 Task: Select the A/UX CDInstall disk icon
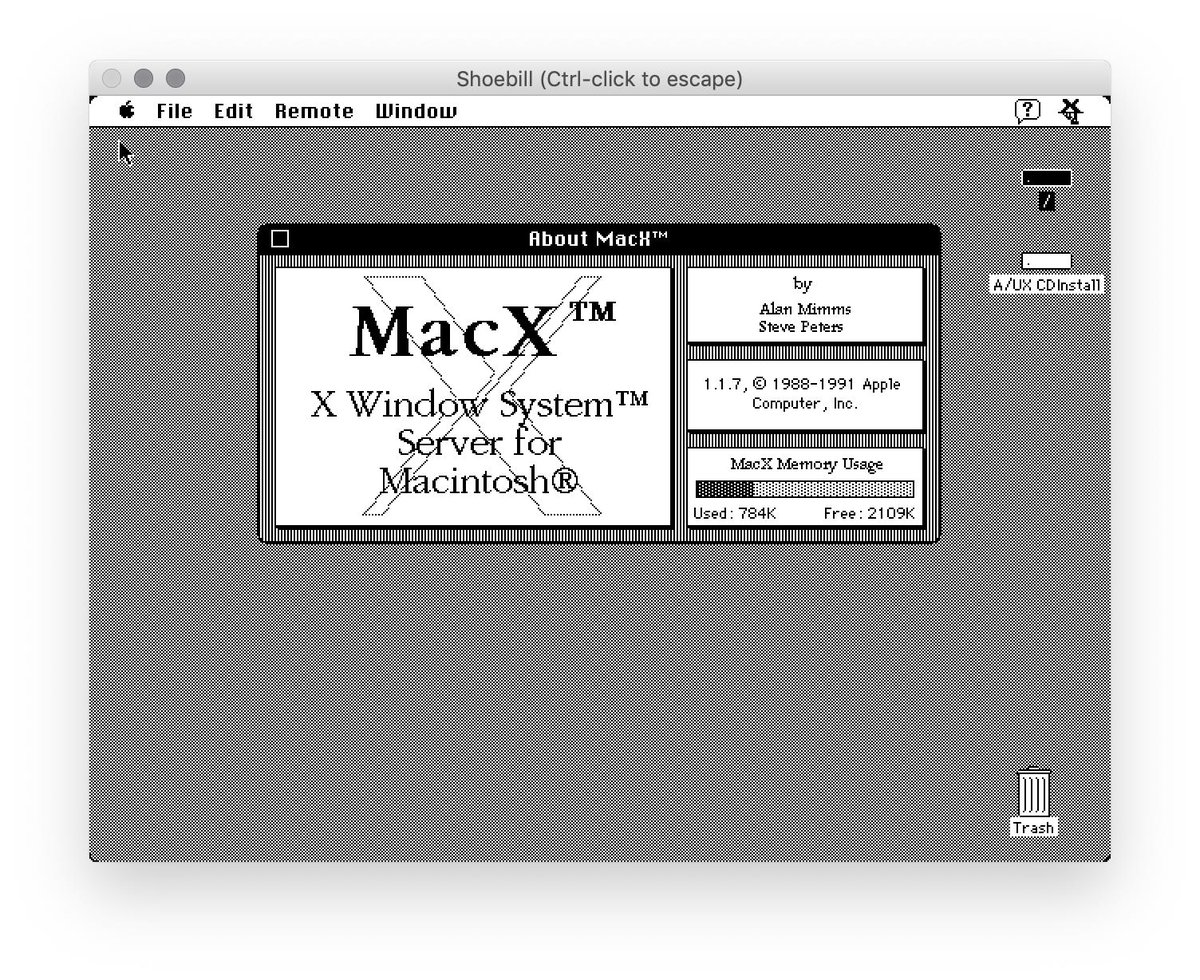1046,261
